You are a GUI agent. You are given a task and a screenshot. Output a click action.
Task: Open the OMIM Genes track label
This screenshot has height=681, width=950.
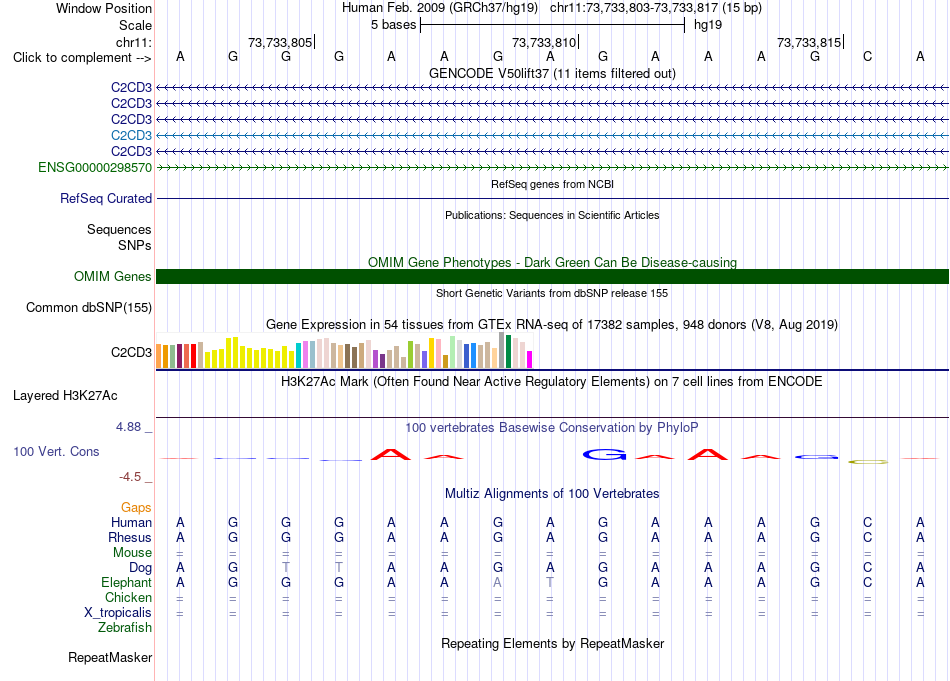(113, 276)
